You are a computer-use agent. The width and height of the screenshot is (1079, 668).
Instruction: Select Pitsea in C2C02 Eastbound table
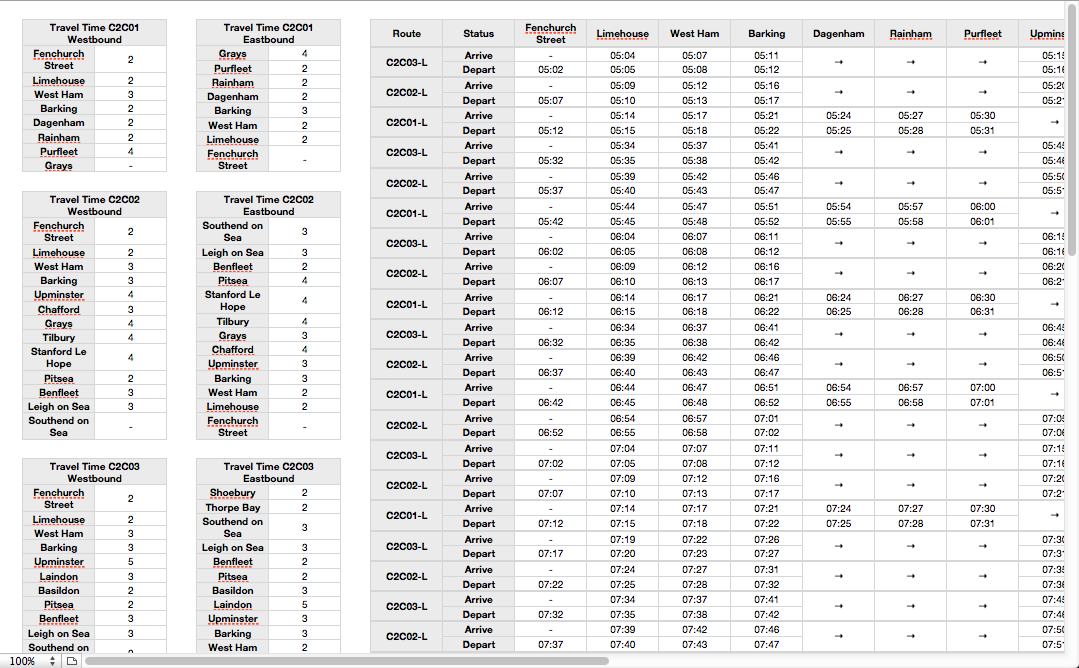click(x=233, y=281)
